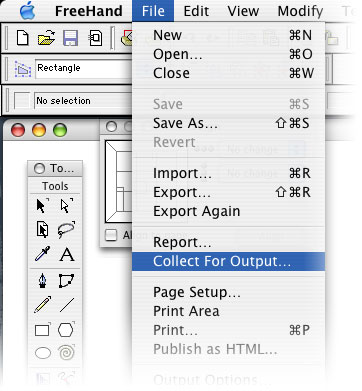Select the Text tool

tap(67, 255)
